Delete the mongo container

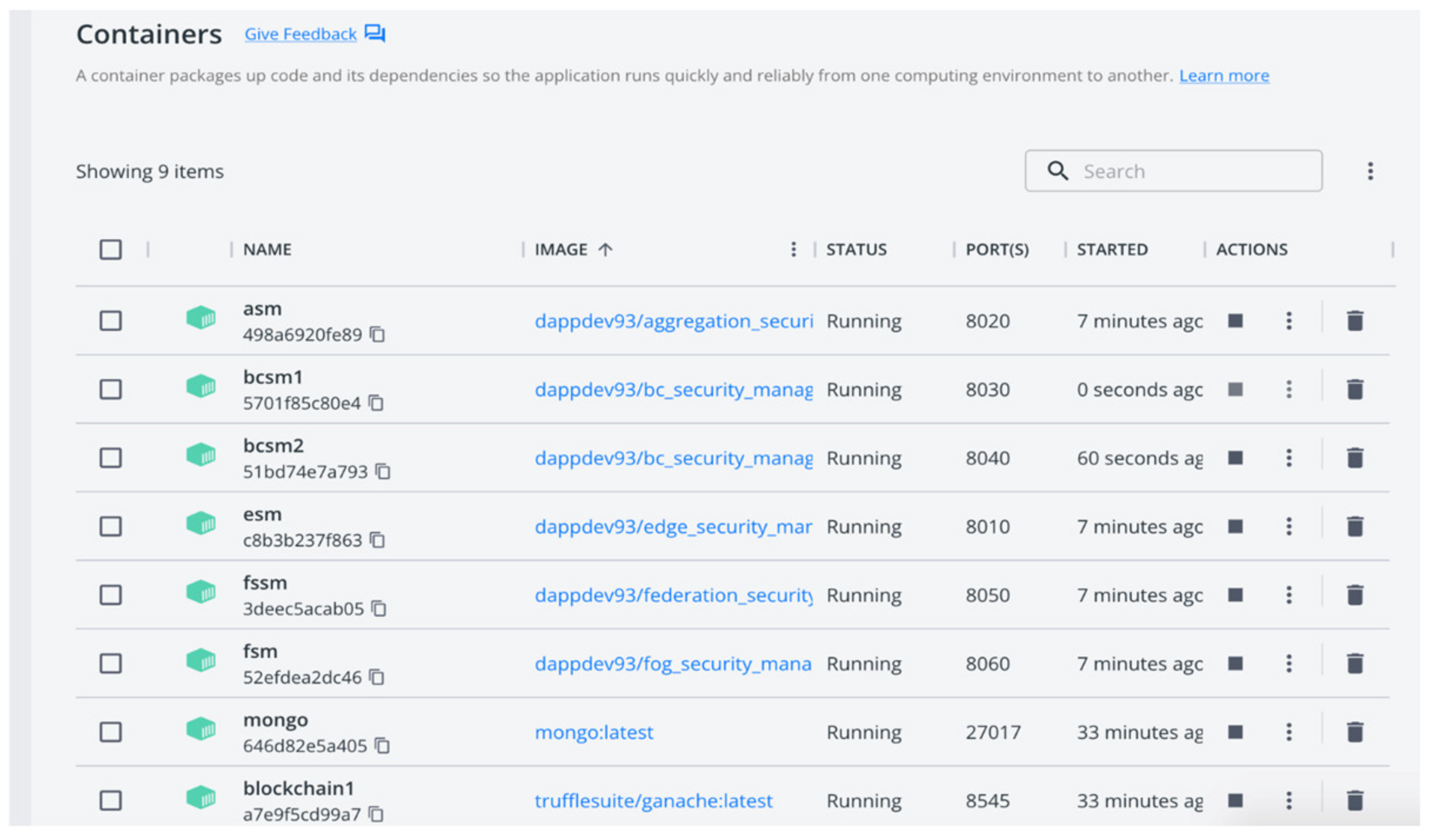point(1354,732)
